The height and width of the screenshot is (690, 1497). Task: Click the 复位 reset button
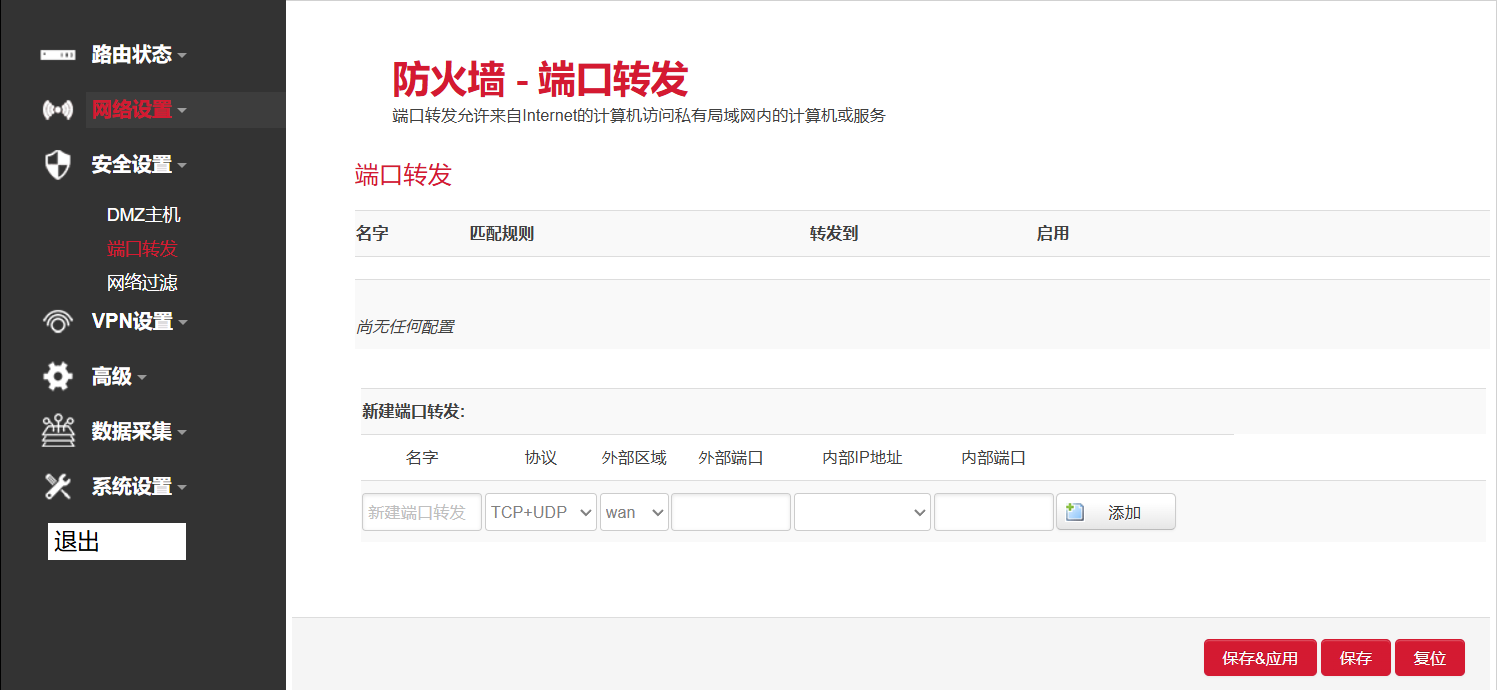click(x=1430, y=657)
